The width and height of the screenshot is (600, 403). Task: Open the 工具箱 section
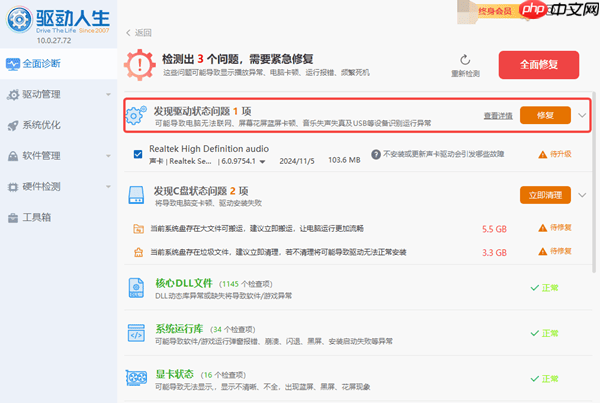coord(59,217)
